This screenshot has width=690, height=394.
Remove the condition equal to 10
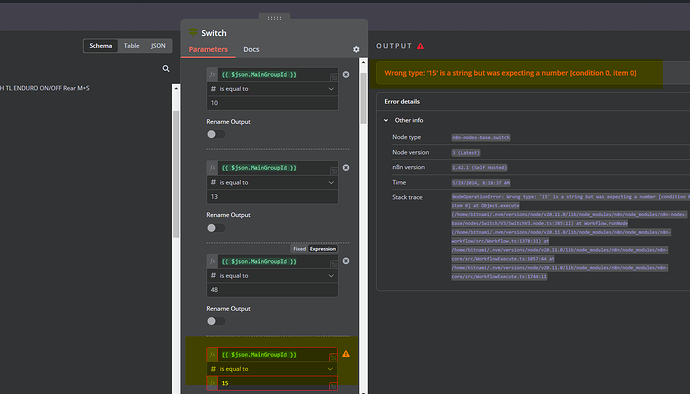click(x=346, y=74)
